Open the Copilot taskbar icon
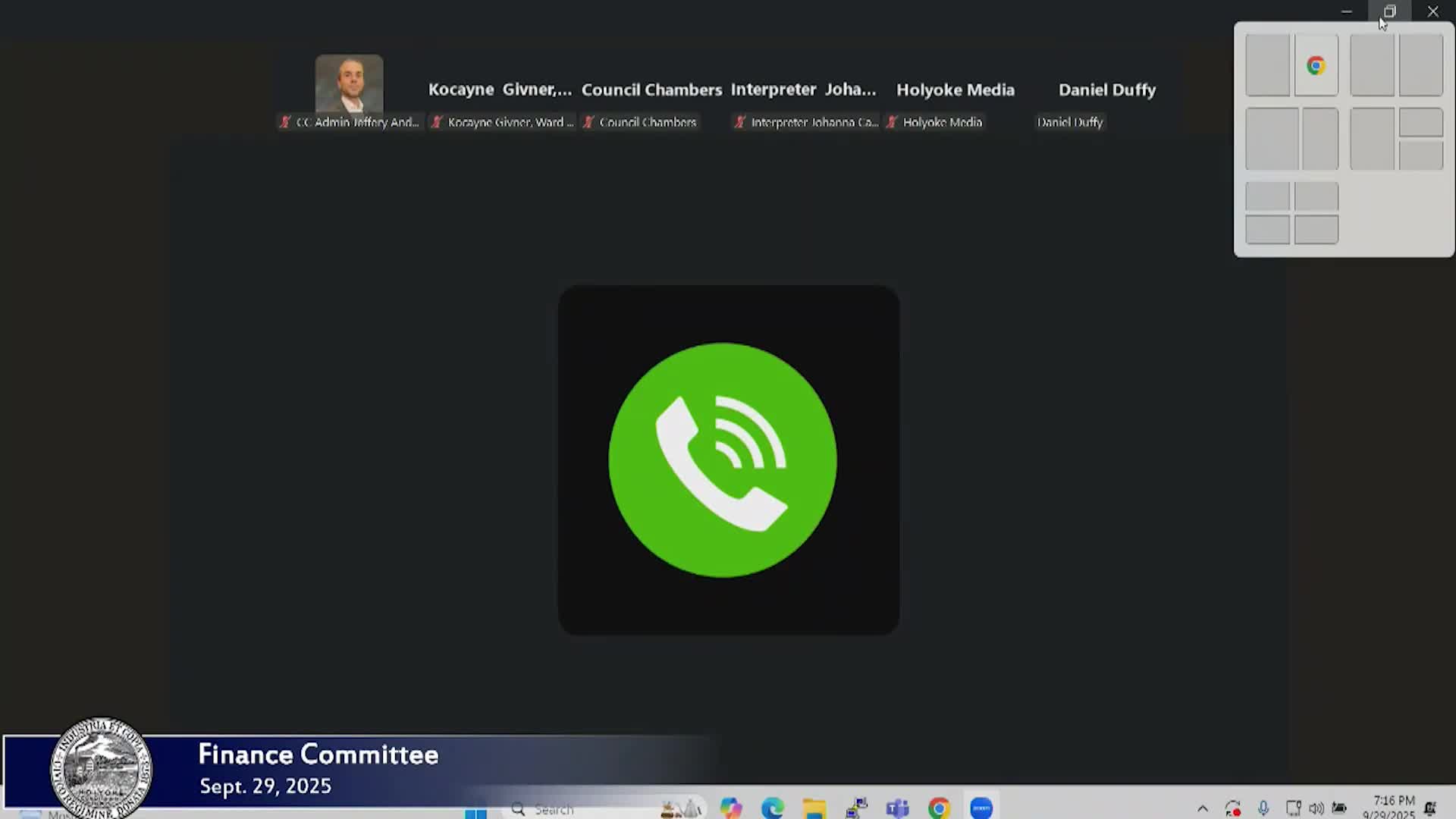 click(x=731, y=808)
